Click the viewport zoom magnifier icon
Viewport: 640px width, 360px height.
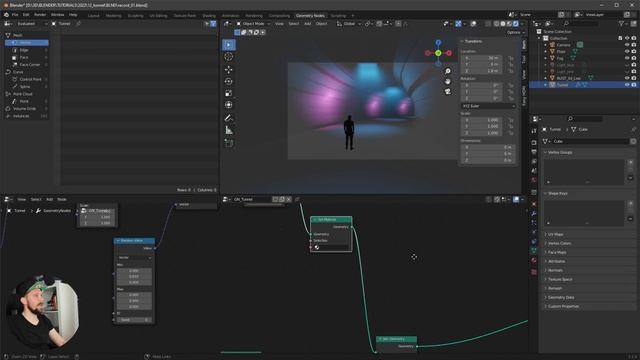tap(448, 71)
